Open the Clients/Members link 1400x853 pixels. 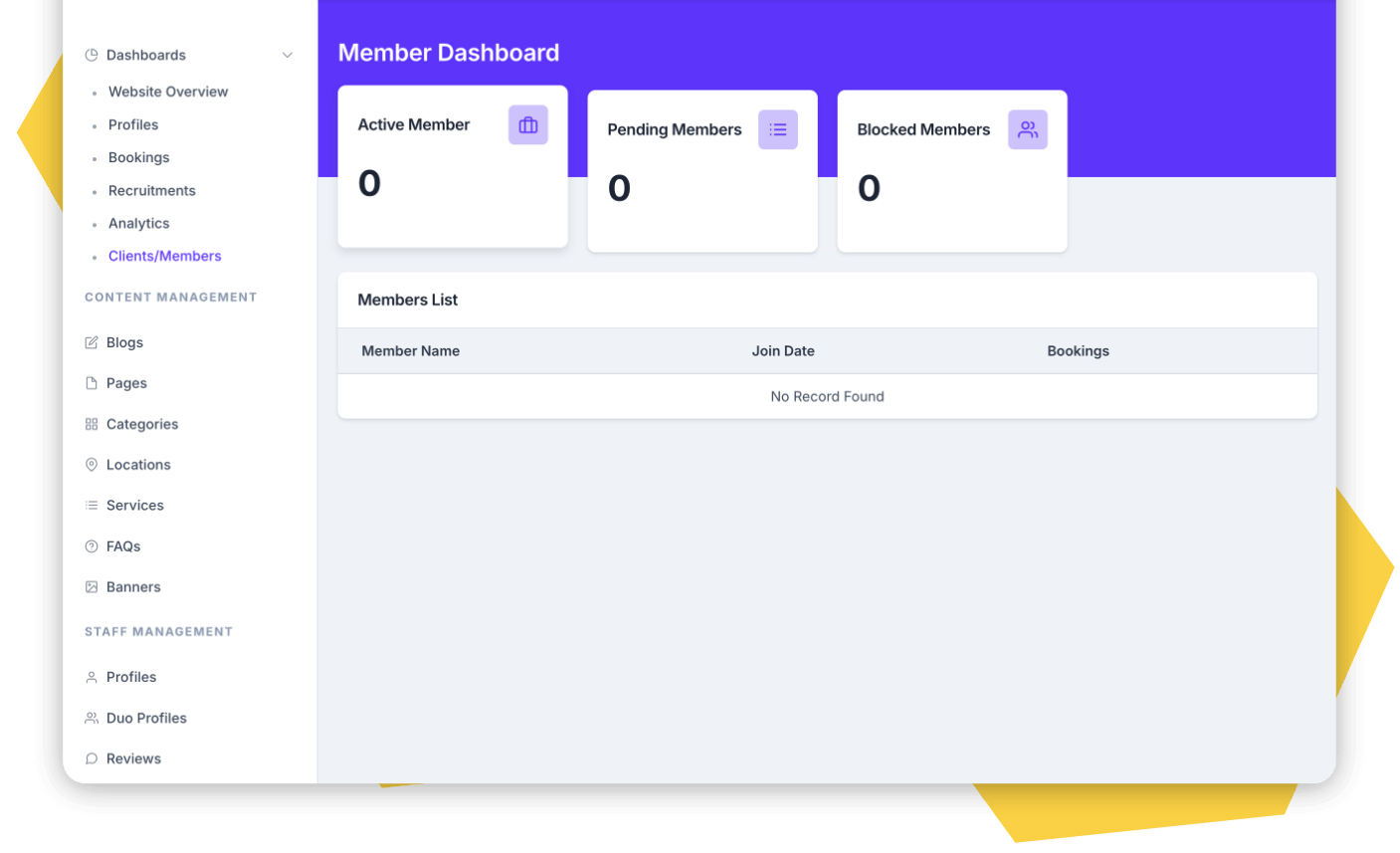[x=164, y=256]
